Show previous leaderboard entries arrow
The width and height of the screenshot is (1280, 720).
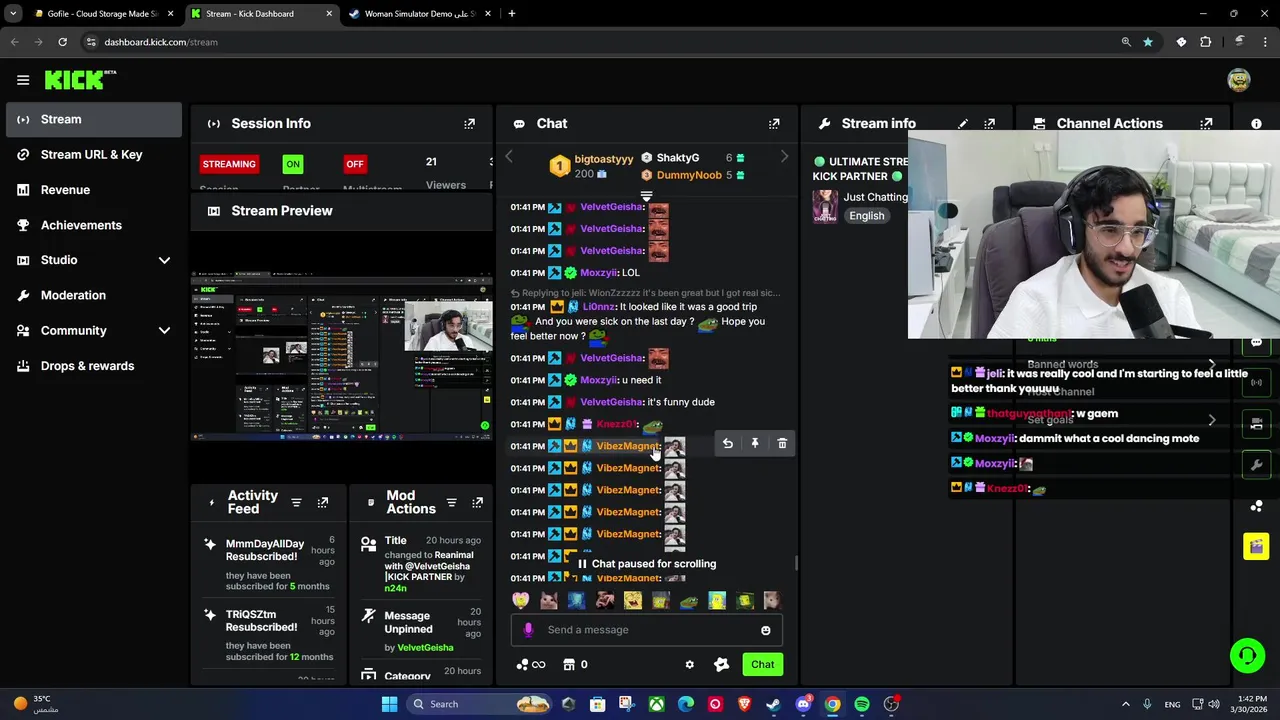coord(508,158)
